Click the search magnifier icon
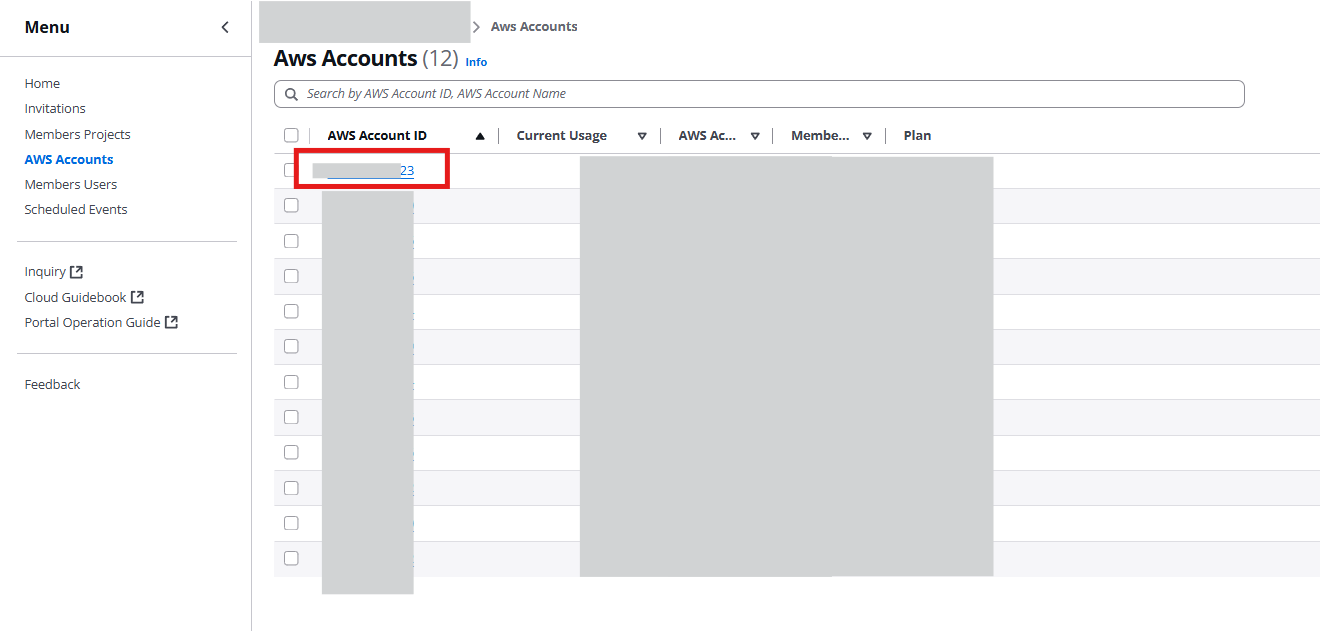The image size is (1320, 631). click(291, 94)
